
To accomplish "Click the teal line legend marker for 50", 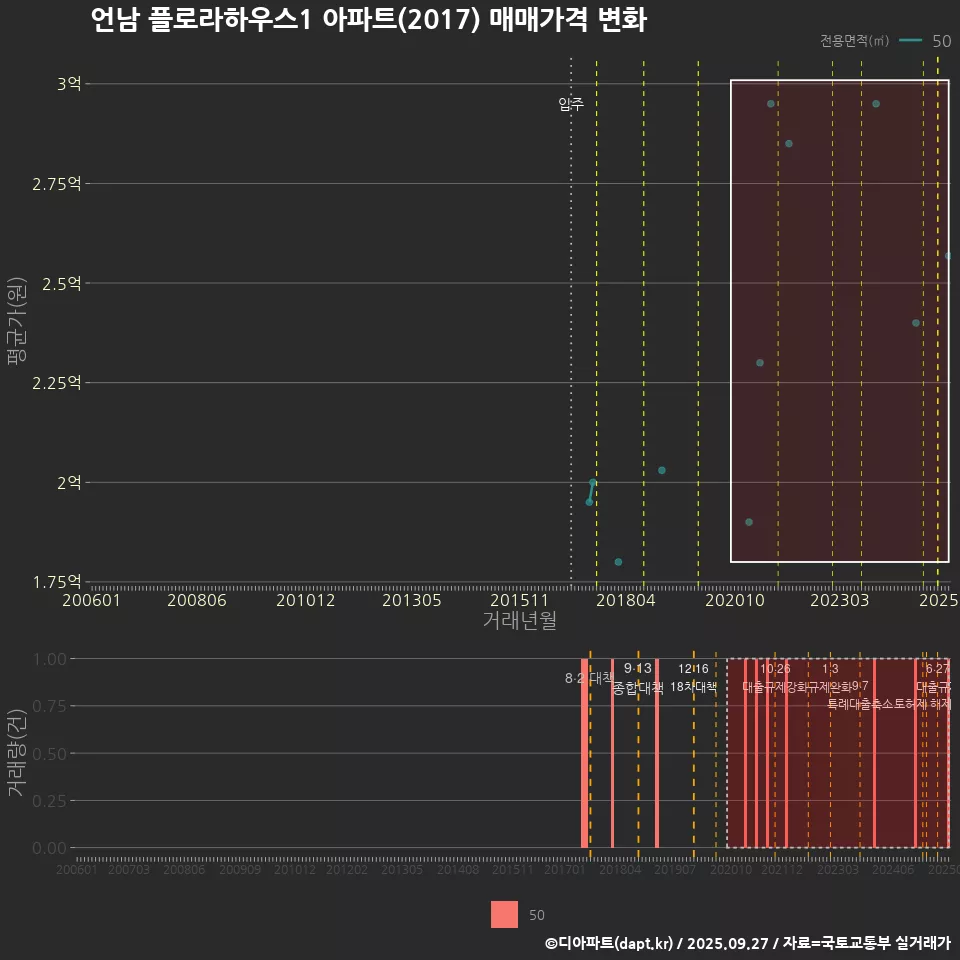I will [x=910, y=41].
